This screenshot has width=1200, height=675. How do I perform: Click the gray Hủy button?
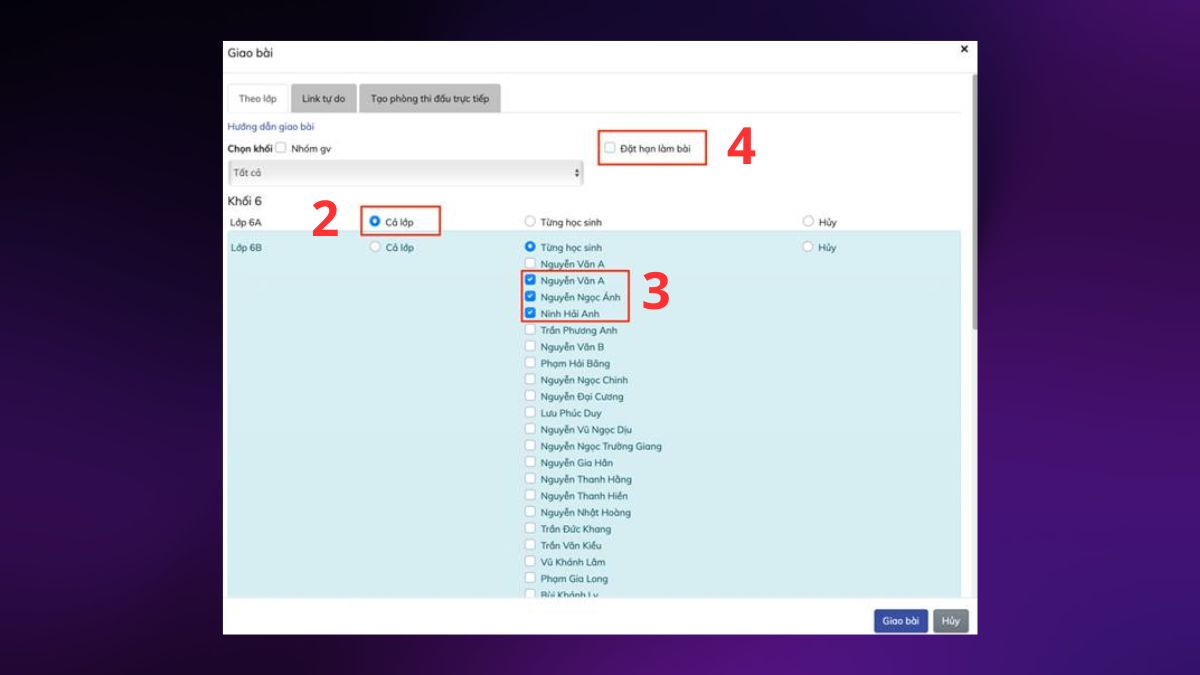(950, 621)
